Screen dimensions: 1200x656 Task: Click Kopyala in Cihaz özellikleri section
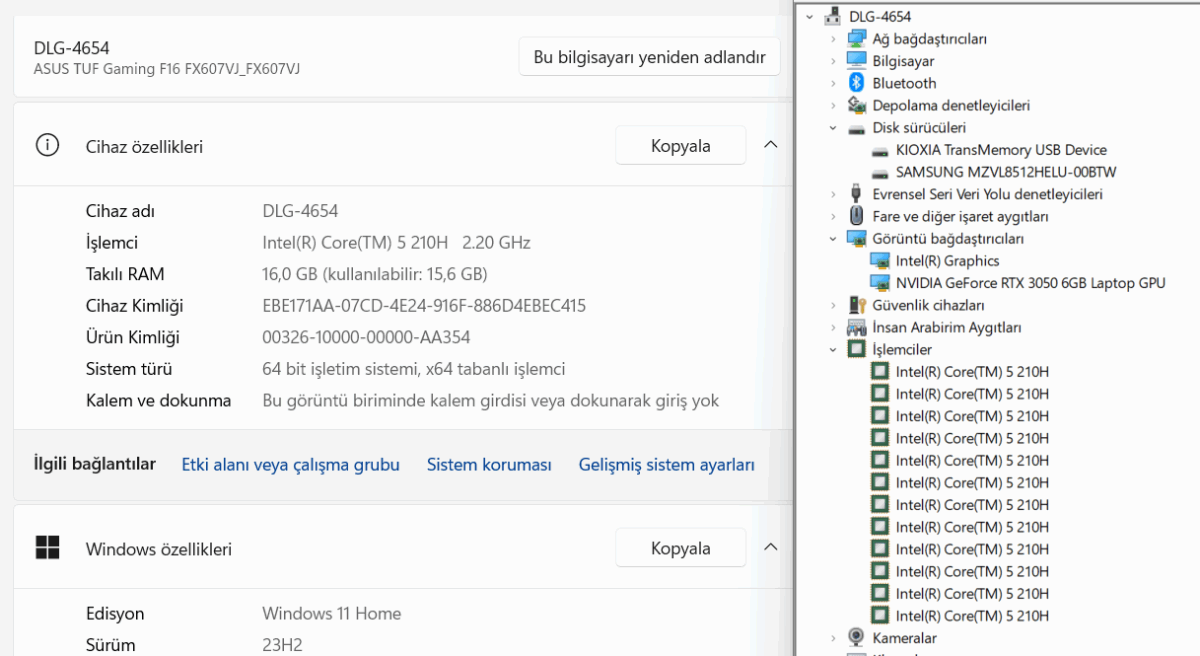pos(680,146)
